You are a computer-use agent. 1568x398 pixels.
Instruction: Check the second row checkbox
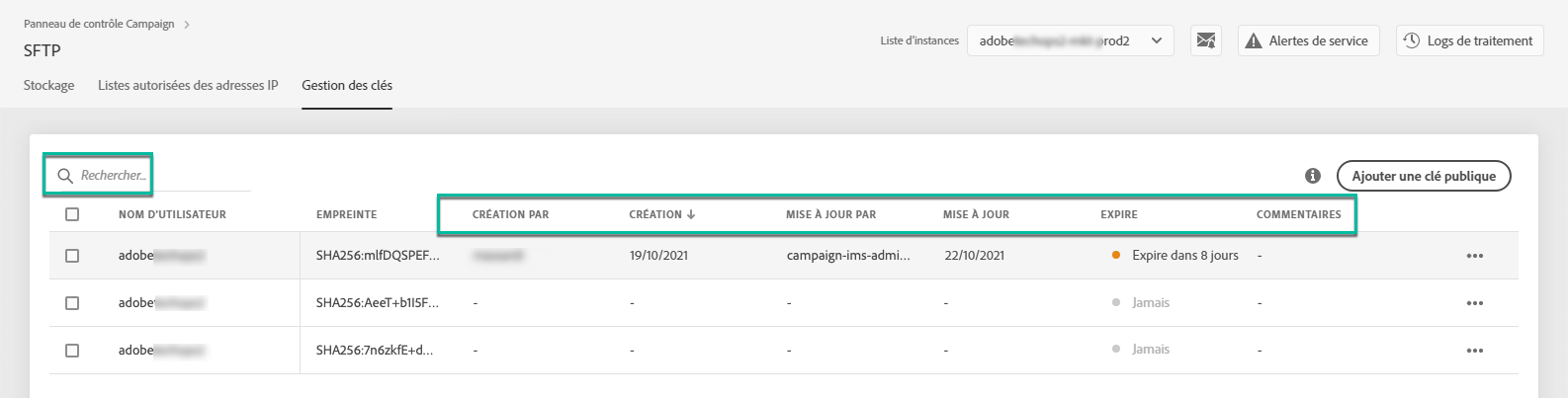point(72,303)
